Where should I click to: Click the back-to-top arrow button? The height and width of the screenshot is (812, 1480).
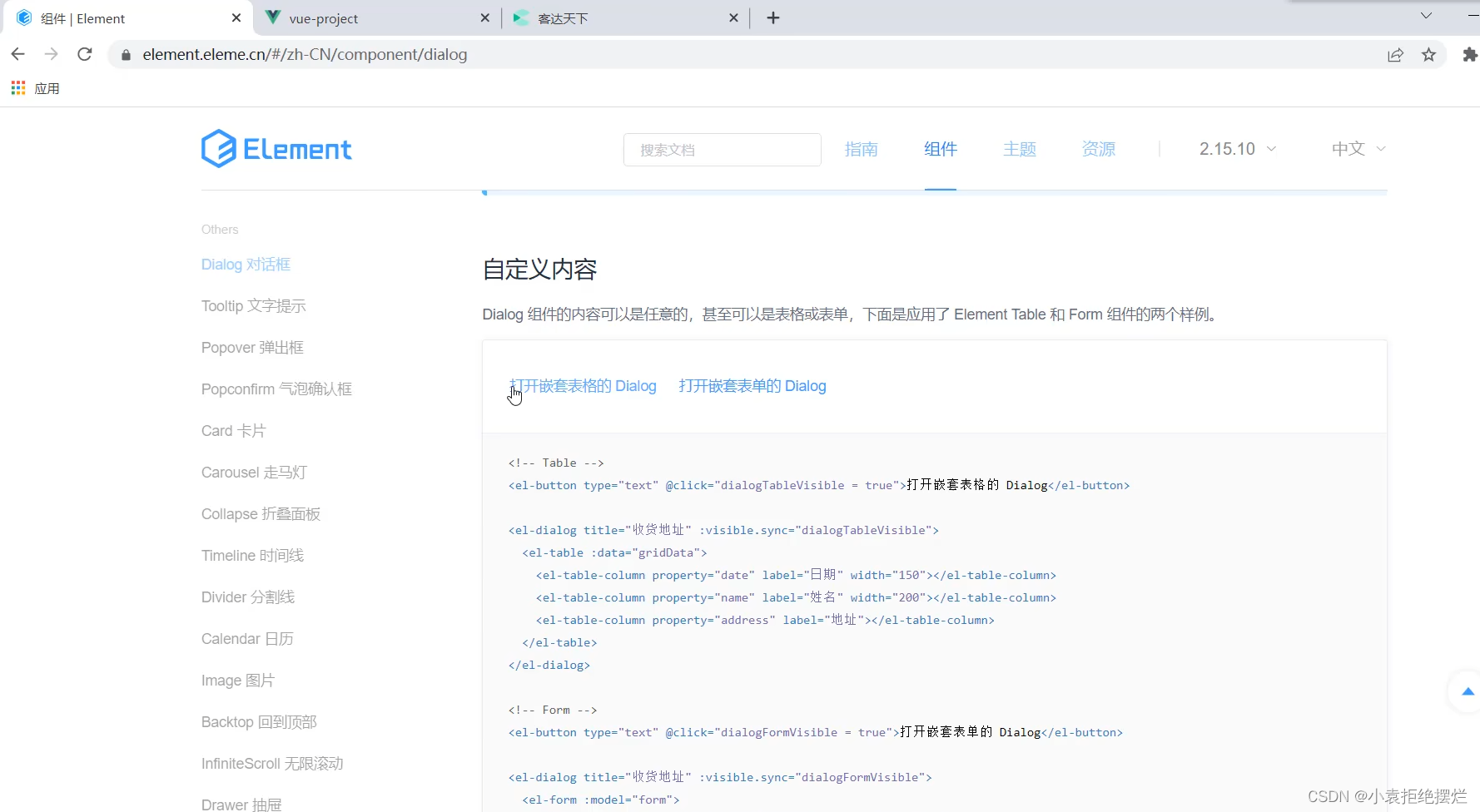(x=1468, y=691)
